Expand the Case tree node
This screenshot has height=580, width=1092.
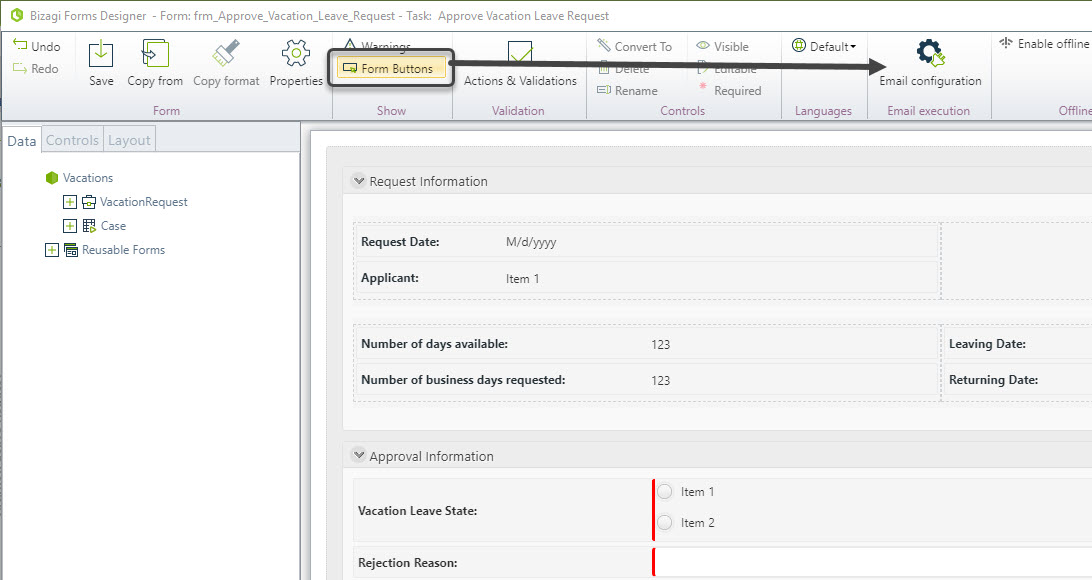coord(70,226)
